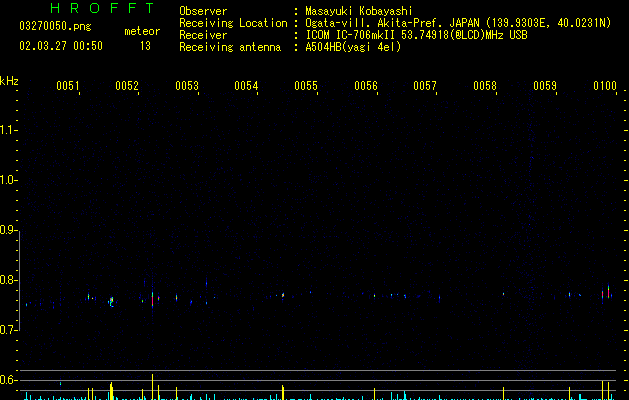Screen dimensions: 629x400
Task: Click antenna value A504HB(yagi 4el)
Action: click(353, 47)
